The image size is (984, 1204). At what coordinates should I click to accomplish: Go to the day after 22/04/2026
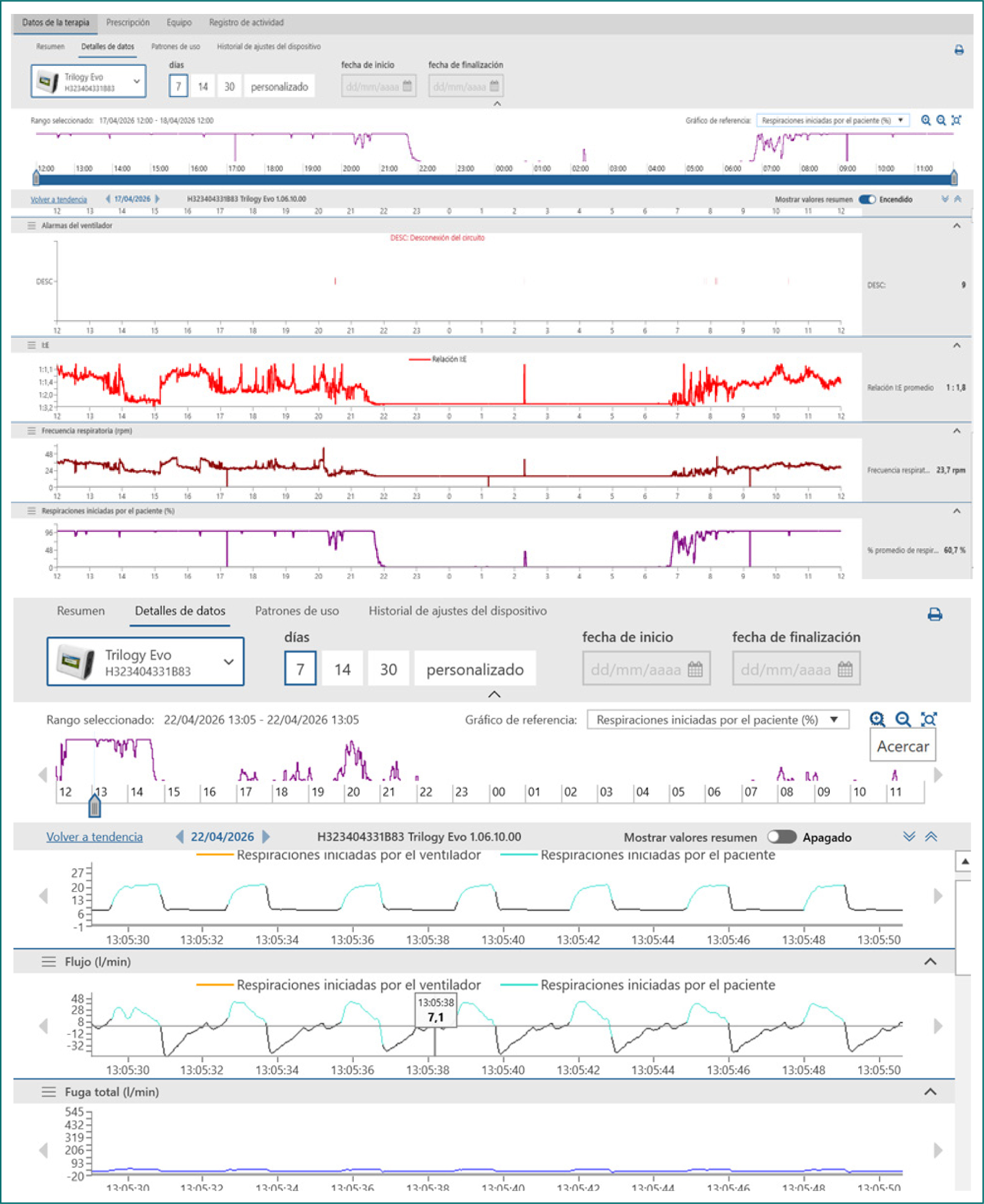point(266,836)
